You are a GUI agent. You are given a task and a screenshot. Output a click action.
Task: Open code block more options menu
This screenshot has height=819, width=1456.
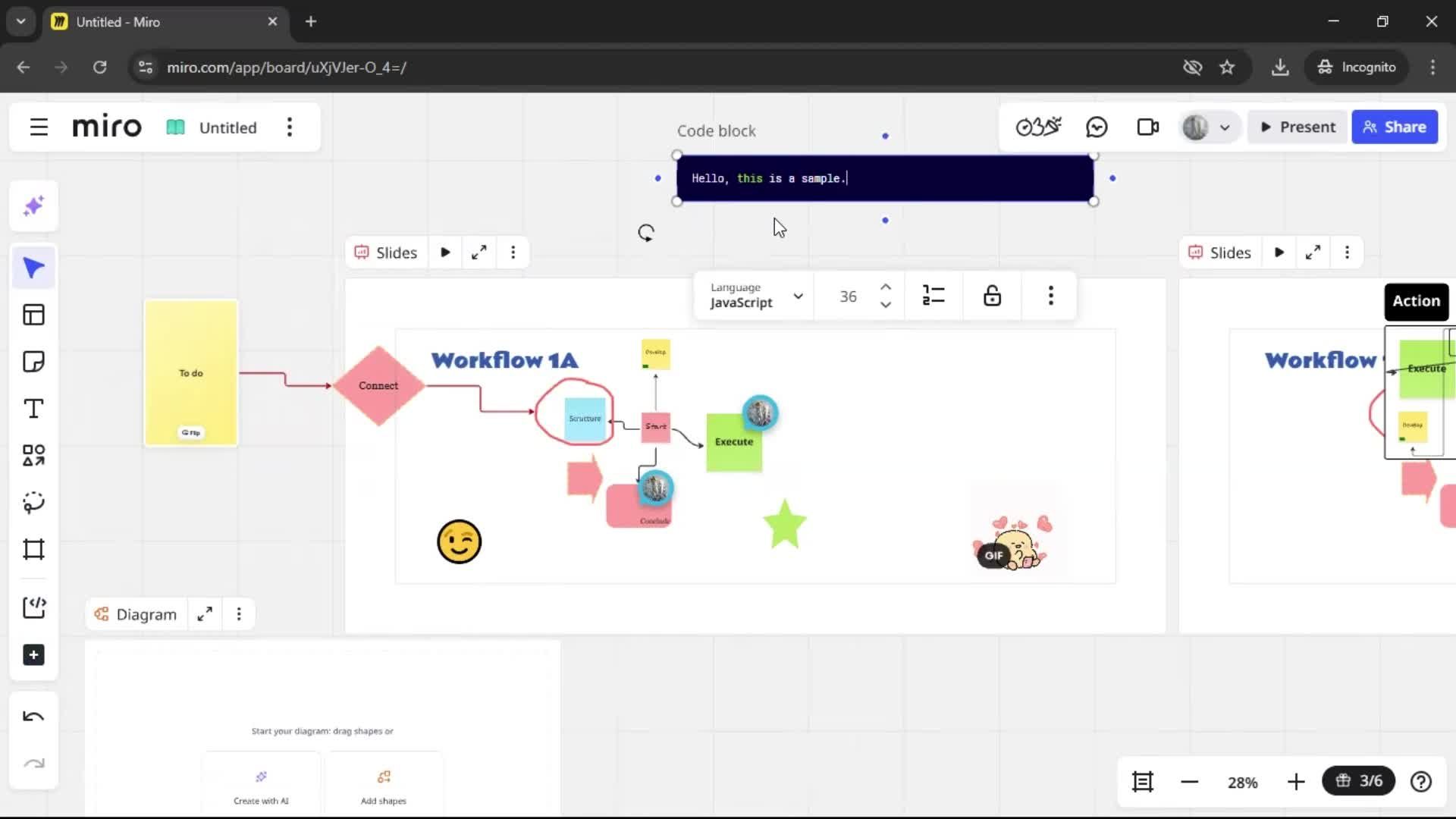[1050, 296]
